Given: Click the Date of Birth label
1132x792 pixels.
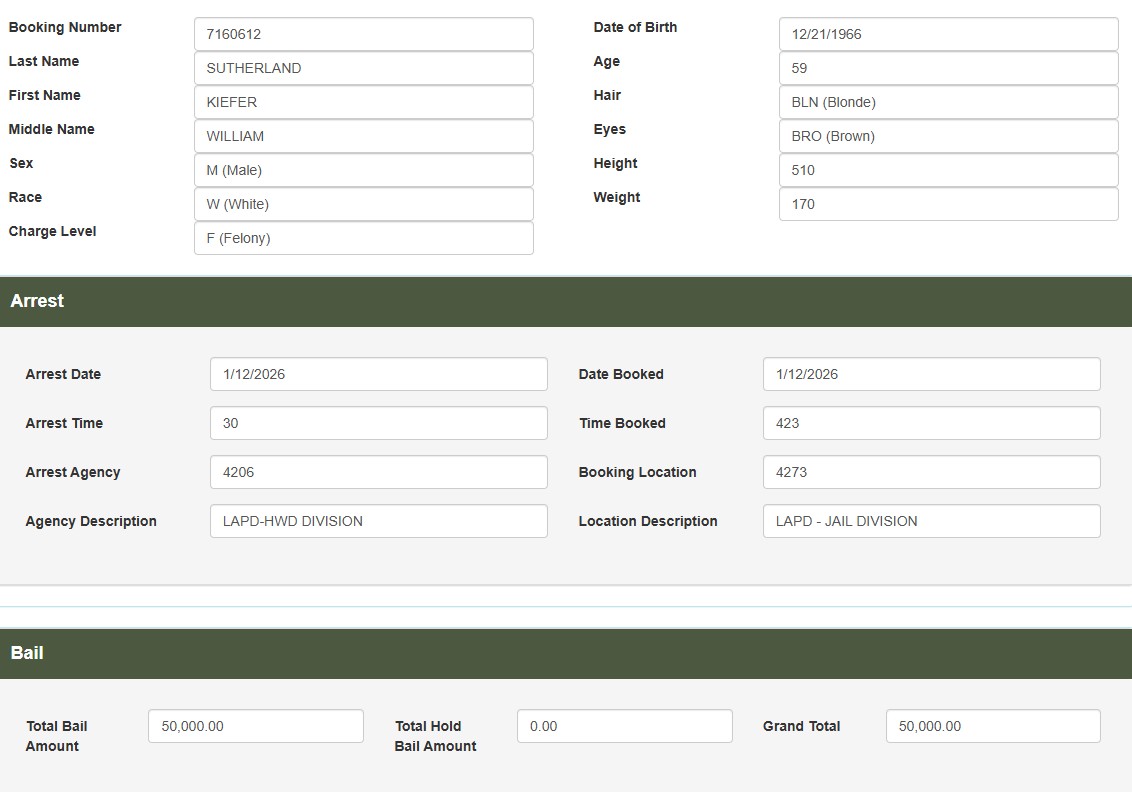Looking at the screenshot, I should [635, 27].
